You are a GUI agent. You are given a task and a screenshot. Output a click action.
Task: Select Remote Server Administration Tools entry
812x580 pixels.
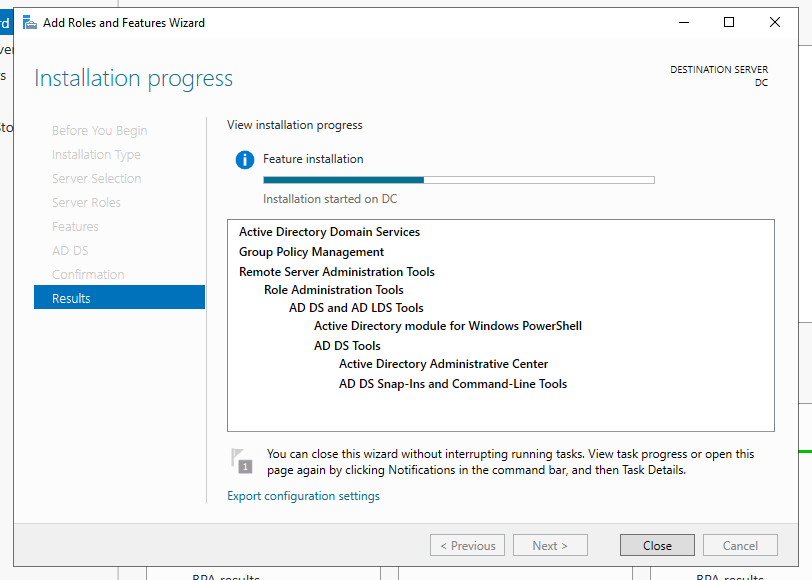[x=336, y=271]
